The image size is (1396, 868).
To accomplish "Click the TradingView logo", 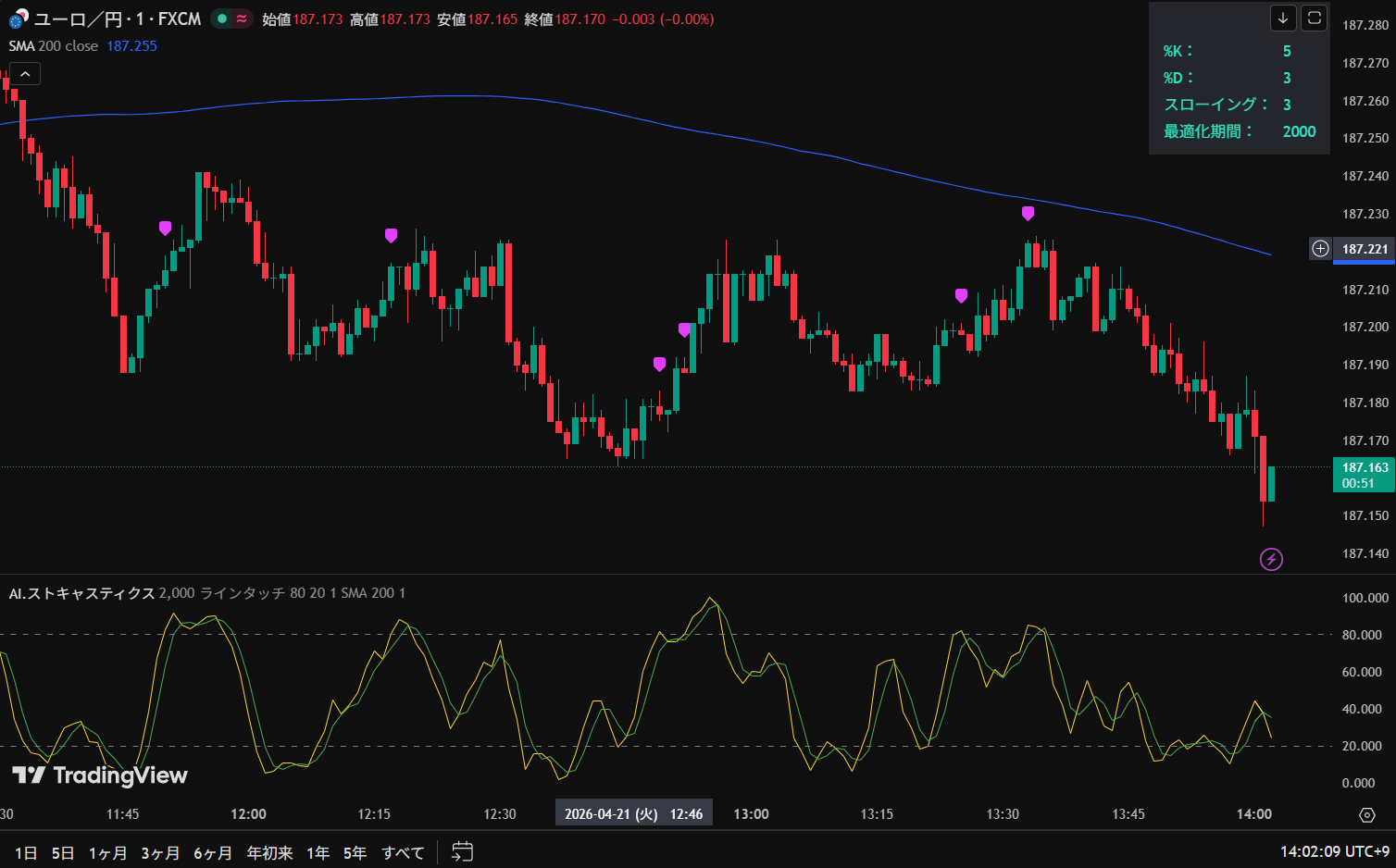I will 100,775.
